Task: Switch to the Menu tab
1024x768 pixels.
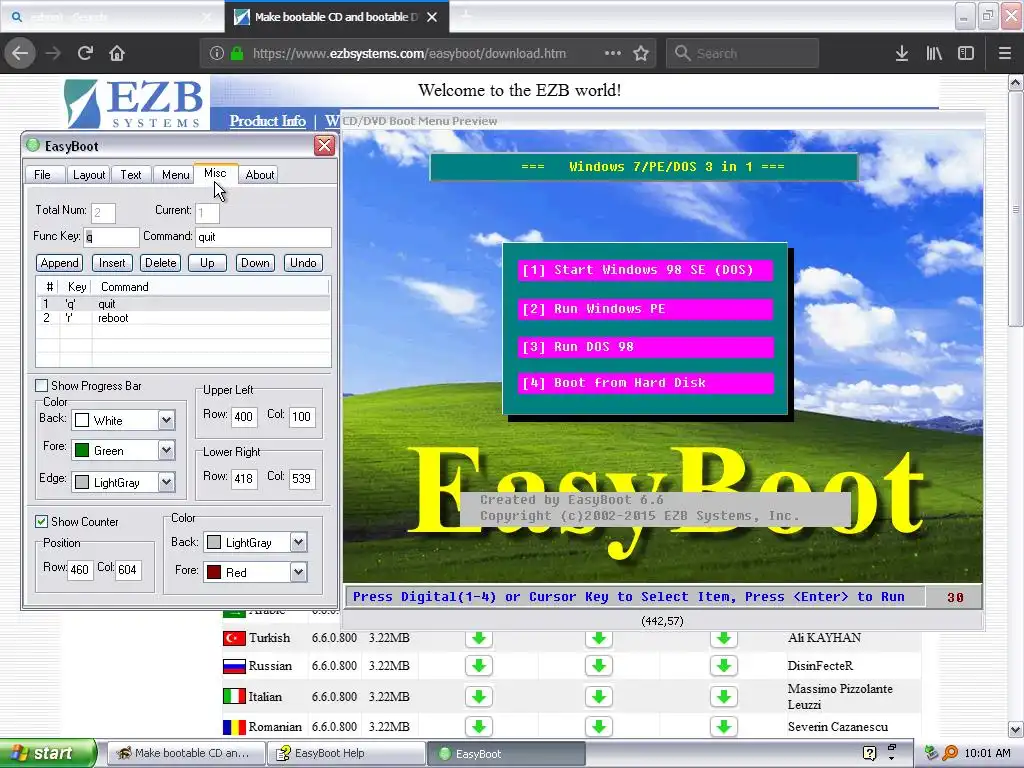Action: tap(175, 174)
